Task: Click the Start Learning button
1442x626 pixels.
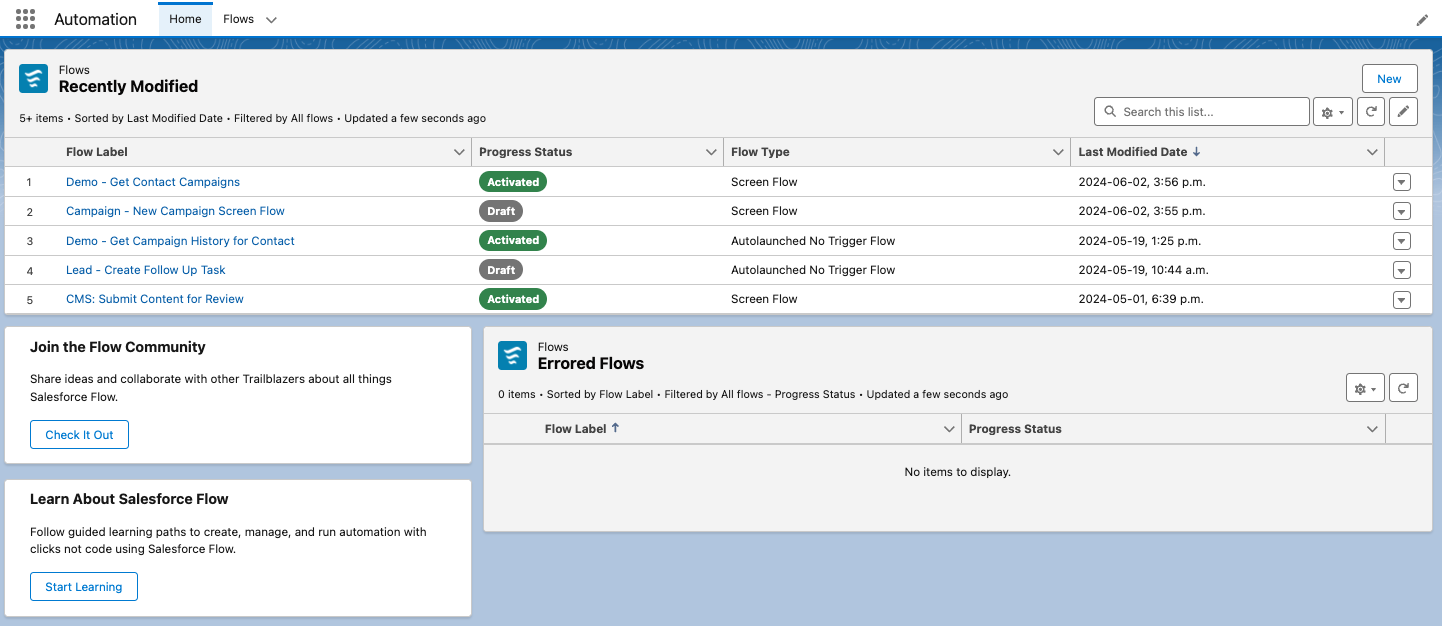Action: [x=83, y=587]
